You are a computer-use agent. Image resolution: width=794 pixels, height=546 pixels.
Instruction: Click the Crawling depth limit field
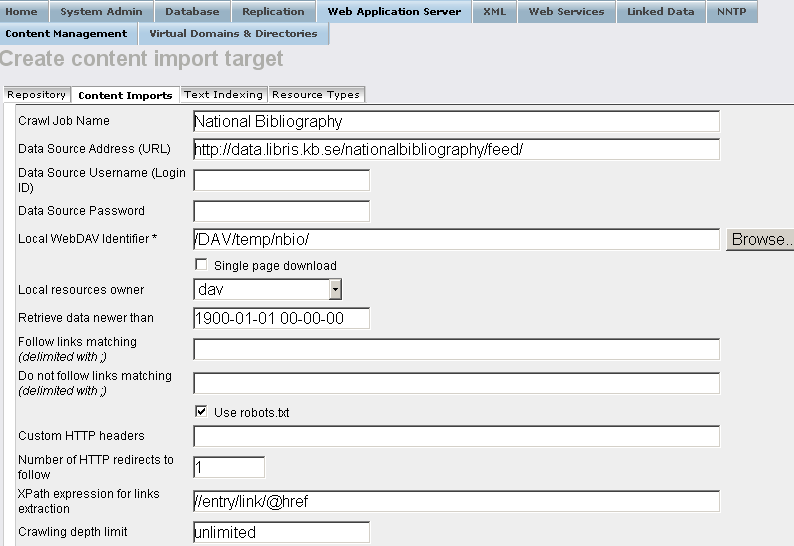tap(281, 532)
